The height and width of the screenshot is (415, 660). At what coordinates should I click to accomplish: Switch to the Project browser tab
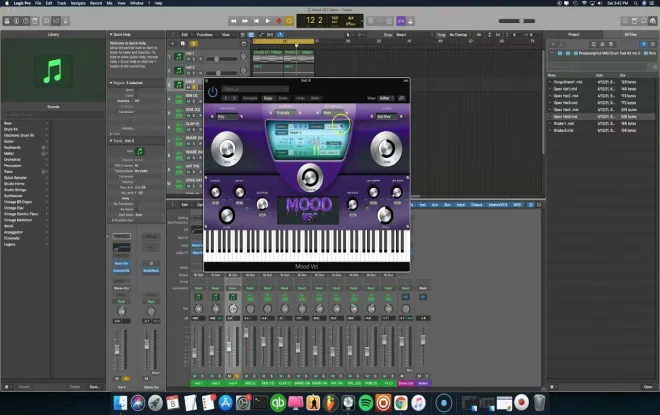tap(574, 35)
